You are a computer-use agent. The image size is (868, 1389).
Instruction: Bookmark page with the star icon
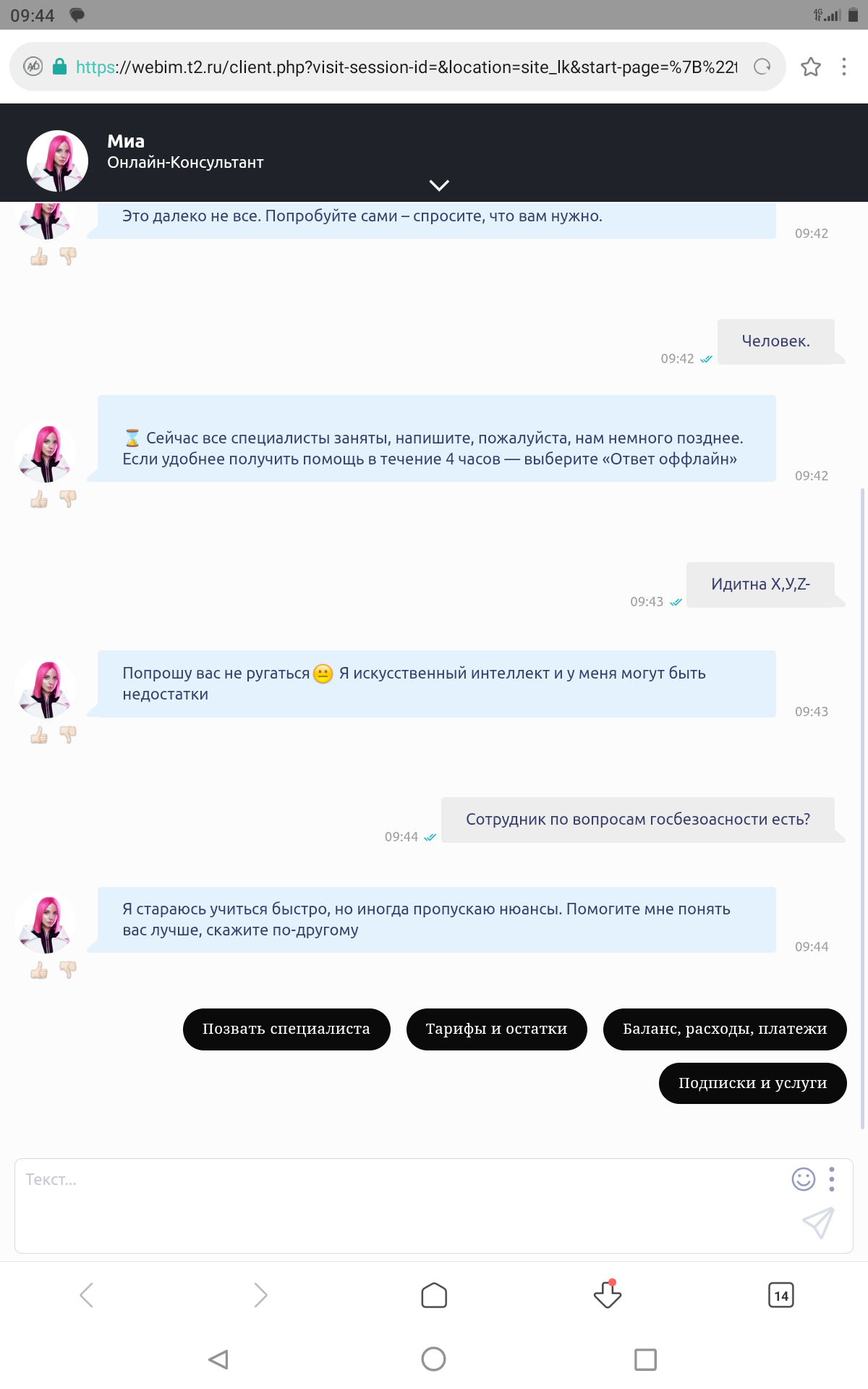pos(811,67)
